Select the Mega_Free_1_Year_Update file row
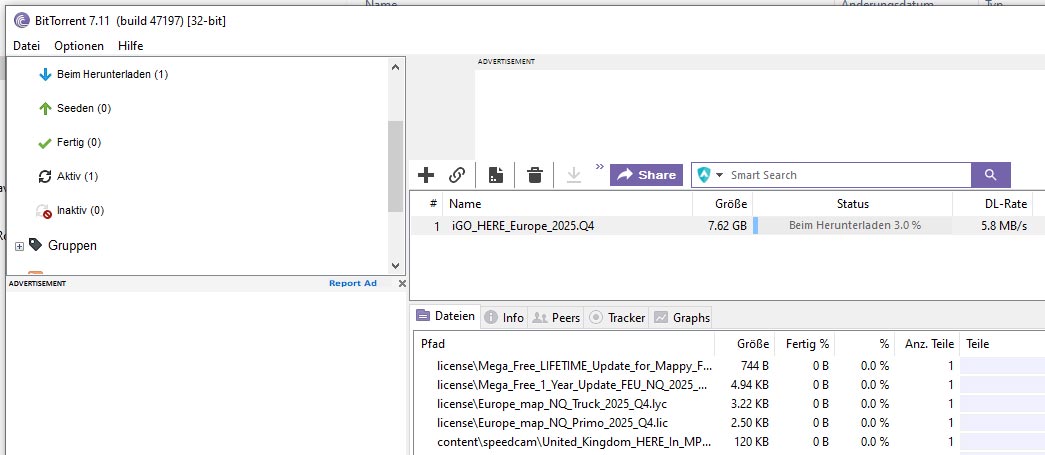1045x455 pixels. tap(729, 385)
